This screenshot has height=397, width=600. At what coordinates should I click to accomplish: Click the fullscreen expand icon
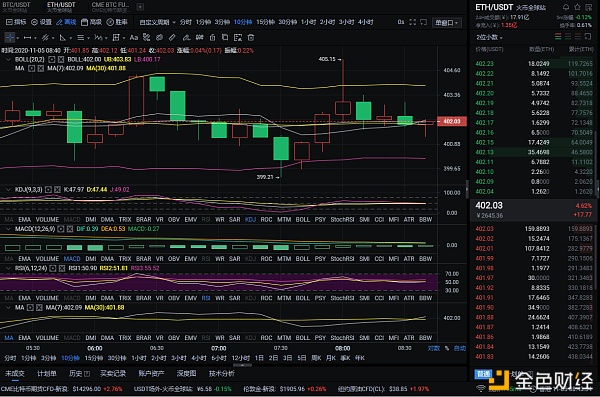pos(412,22)
